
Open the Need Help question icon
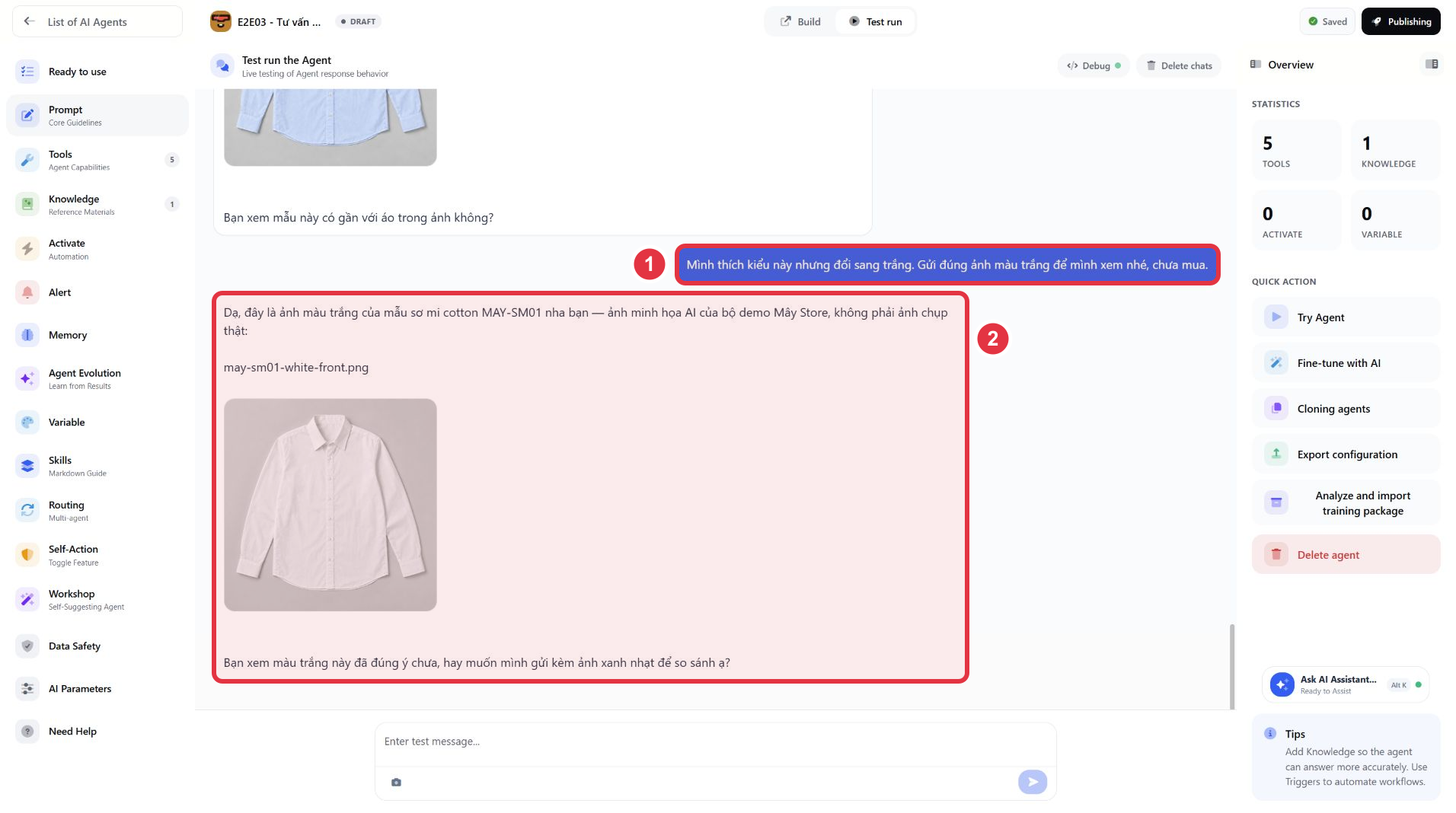click(27, 732)
